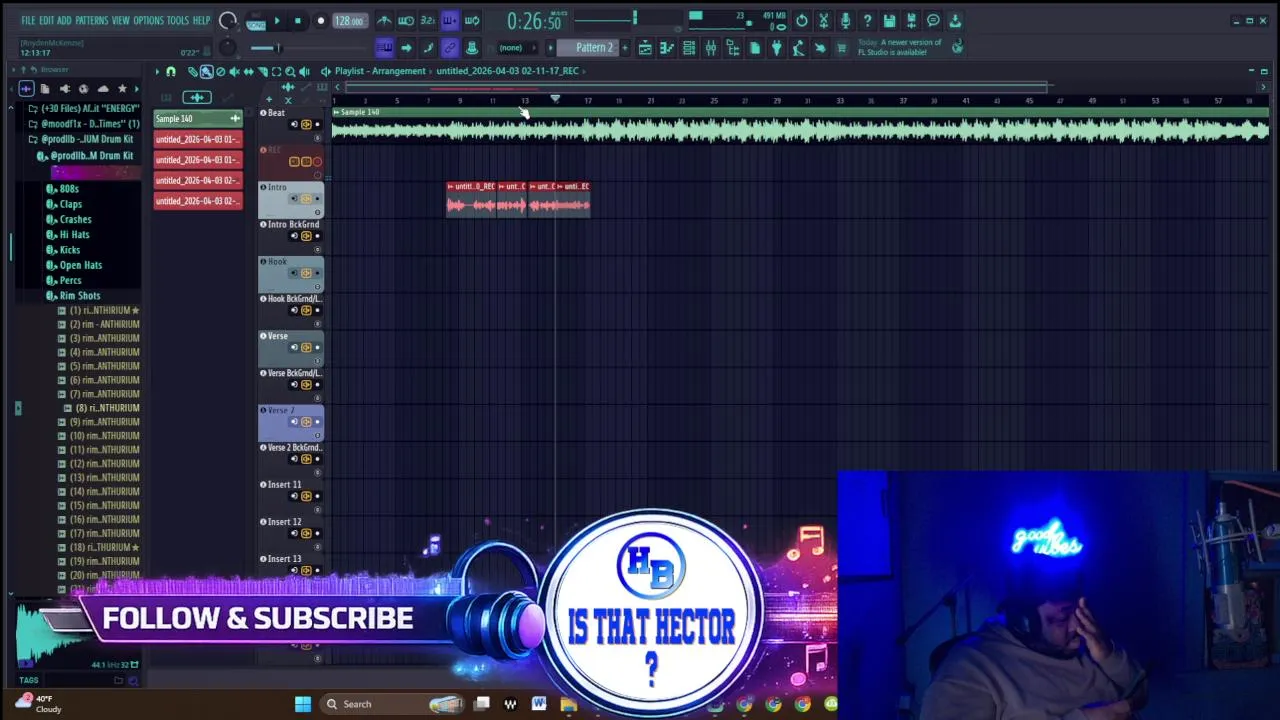Switch the Pat/Song mode button
The height and width of the screenshot is (720, 1280).
click(x=255, y=20)
